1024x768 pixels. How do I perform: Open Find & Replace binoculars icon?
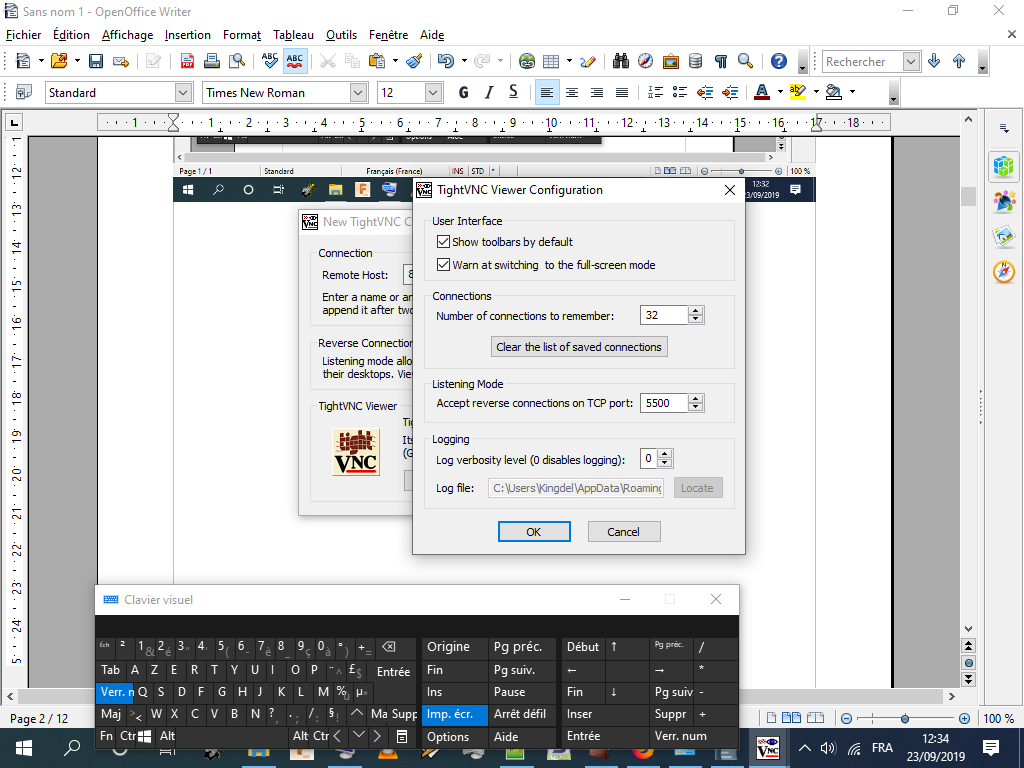(621, 61)
